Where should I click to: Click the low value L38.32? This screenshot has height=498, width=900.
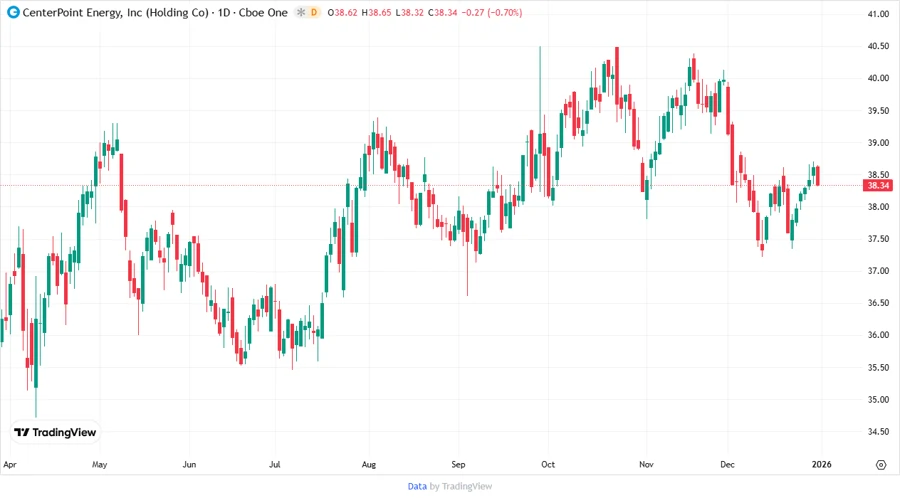410,12
